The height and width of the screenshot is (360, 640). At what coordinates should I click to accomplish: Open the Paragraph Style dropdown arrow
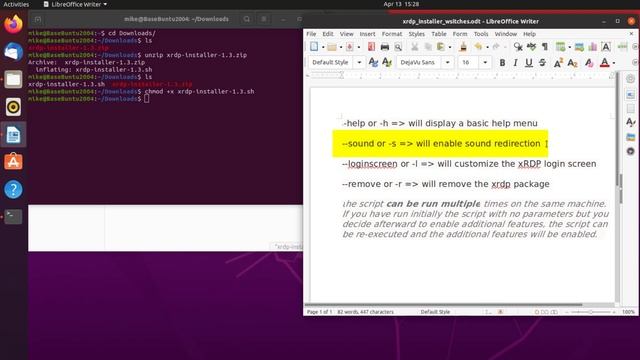pyautogui.click(x=359, y=62)
